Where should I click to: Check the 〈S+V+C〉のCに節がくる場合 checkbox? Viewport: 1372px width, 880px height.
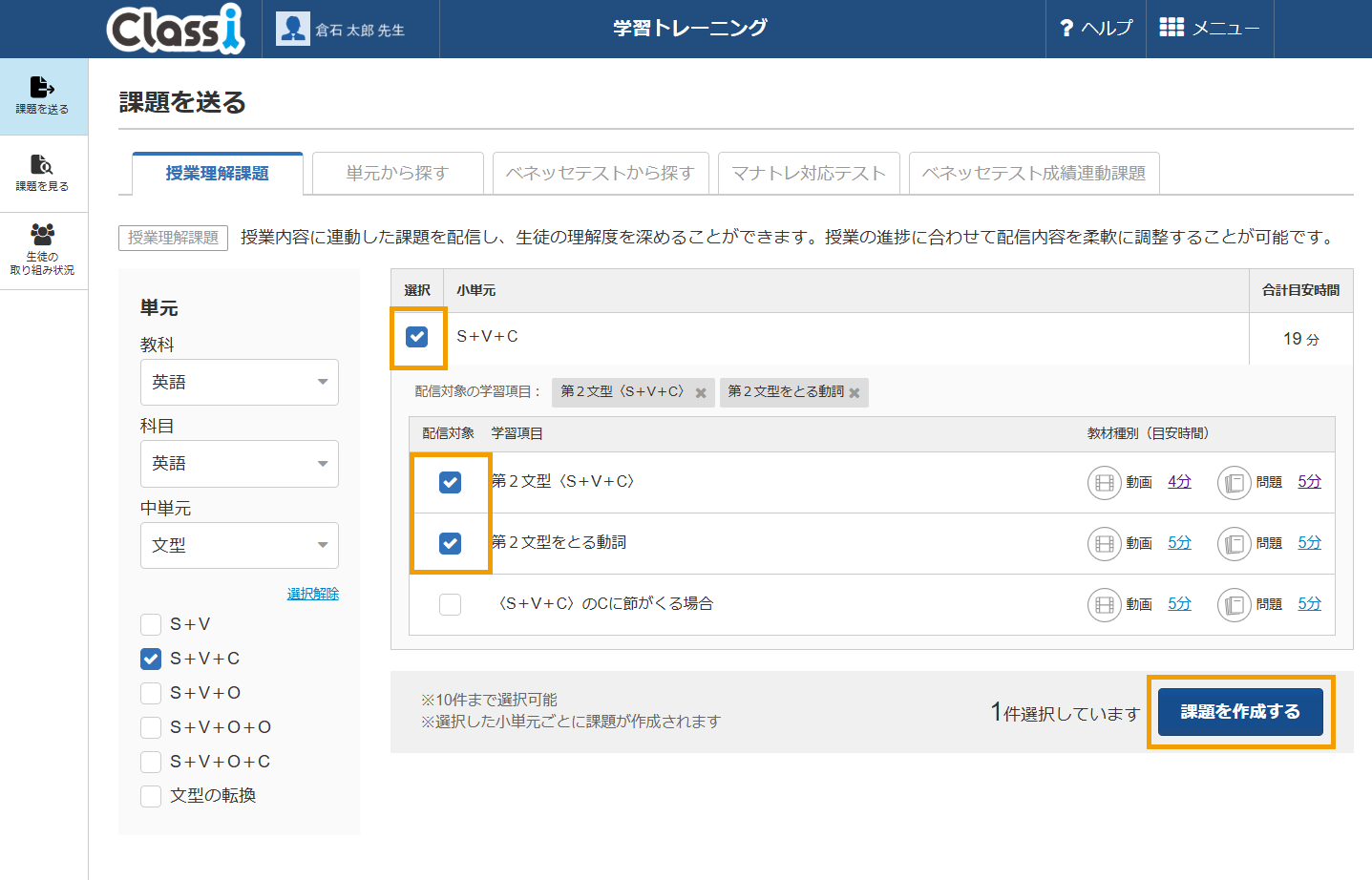coord(451,604)
